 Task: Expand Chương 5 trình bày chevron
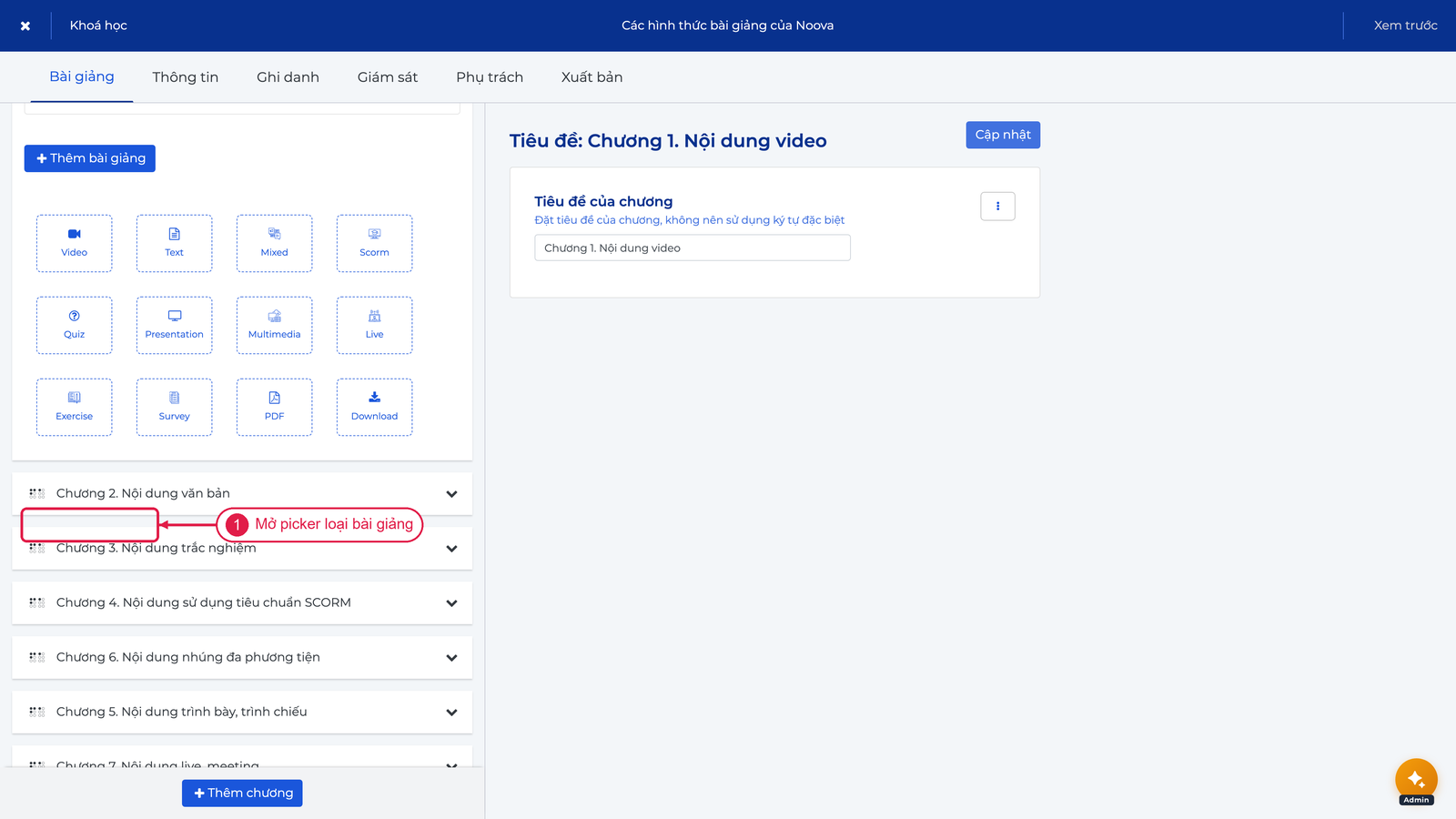pos(451,712)
